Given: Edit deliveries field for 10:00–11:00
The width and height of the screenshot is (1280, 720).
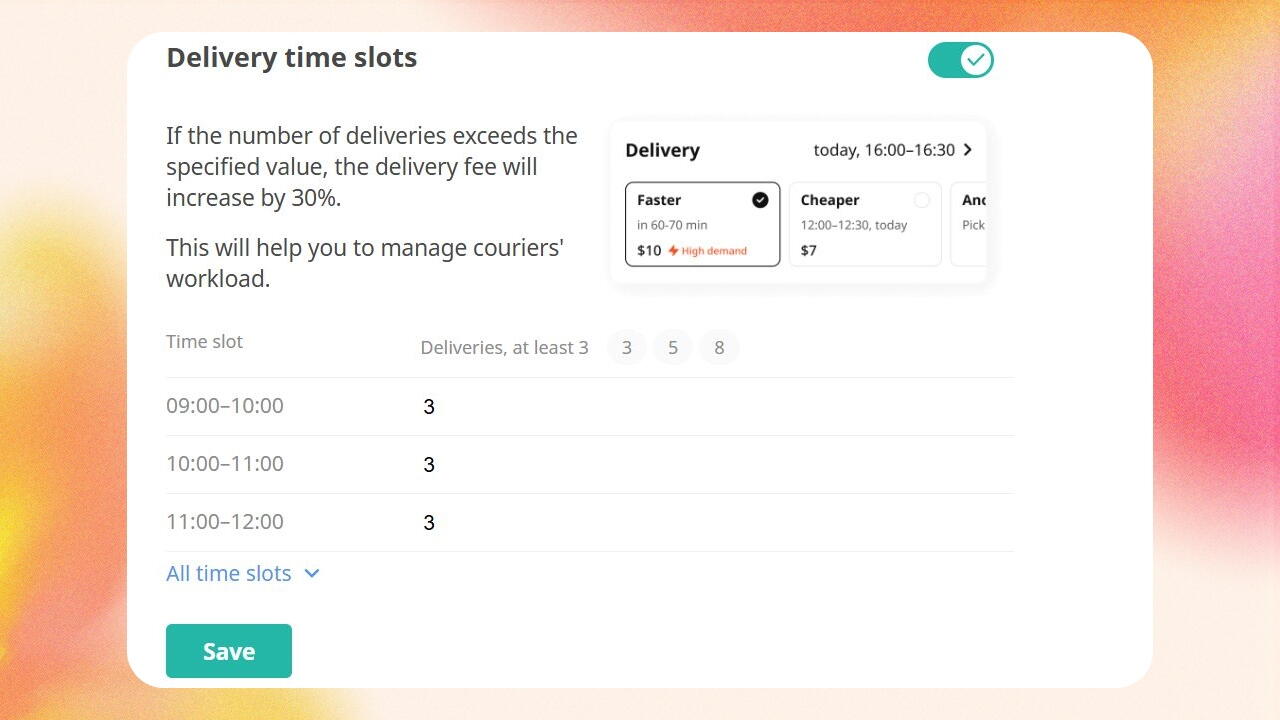Looking at the screenshot, I should [716, 464].
